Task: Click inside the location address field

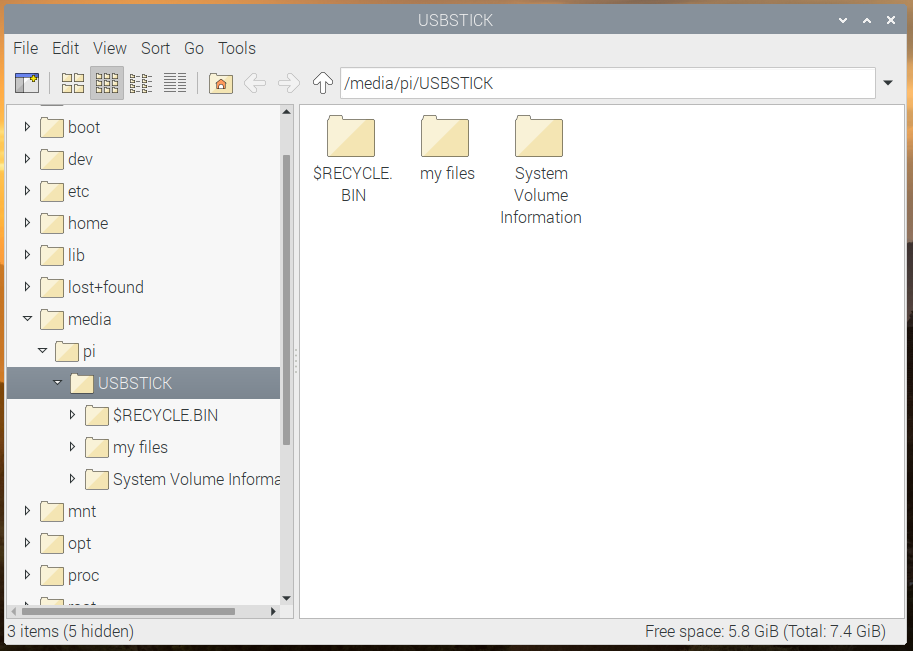Action: 600,83
